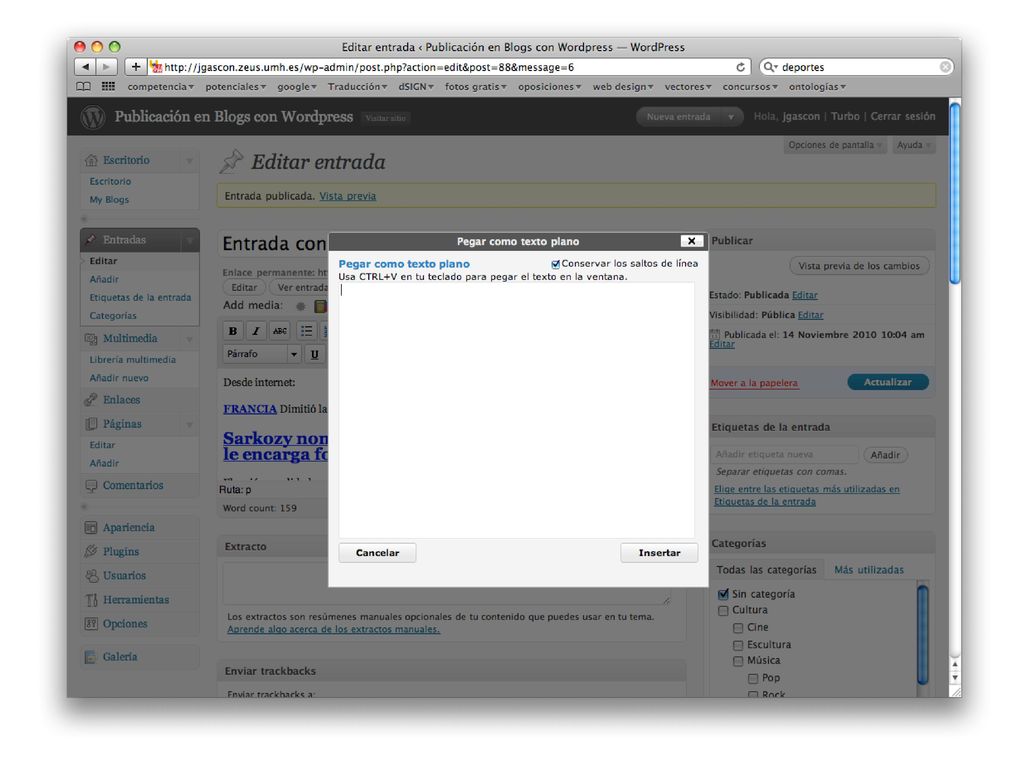The width and height of the screenshot is (1024, 768).
Task: Click the browser Forward arrow button
Action: point(106,67)
